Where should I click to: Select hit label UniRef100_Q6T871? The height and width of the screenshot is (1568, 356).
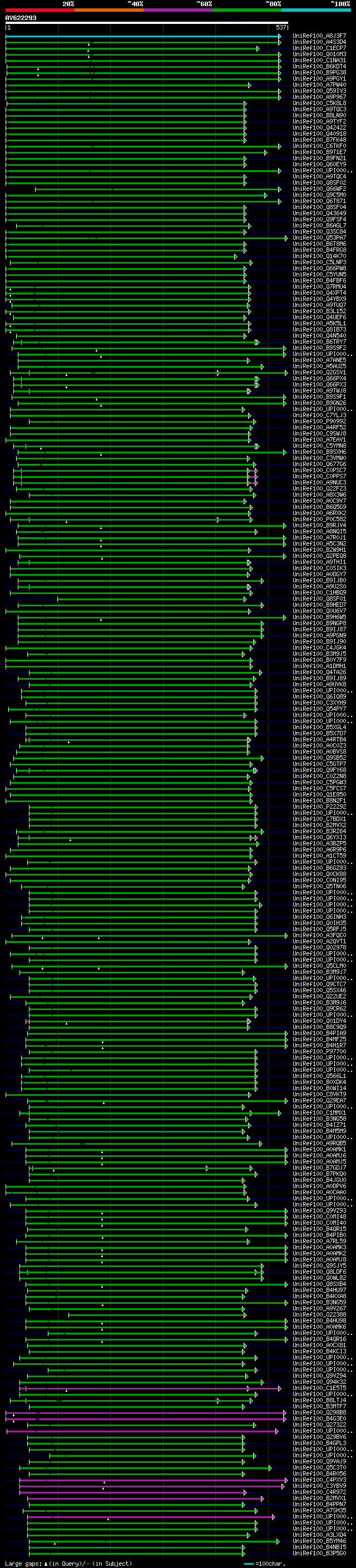point(319,201)
